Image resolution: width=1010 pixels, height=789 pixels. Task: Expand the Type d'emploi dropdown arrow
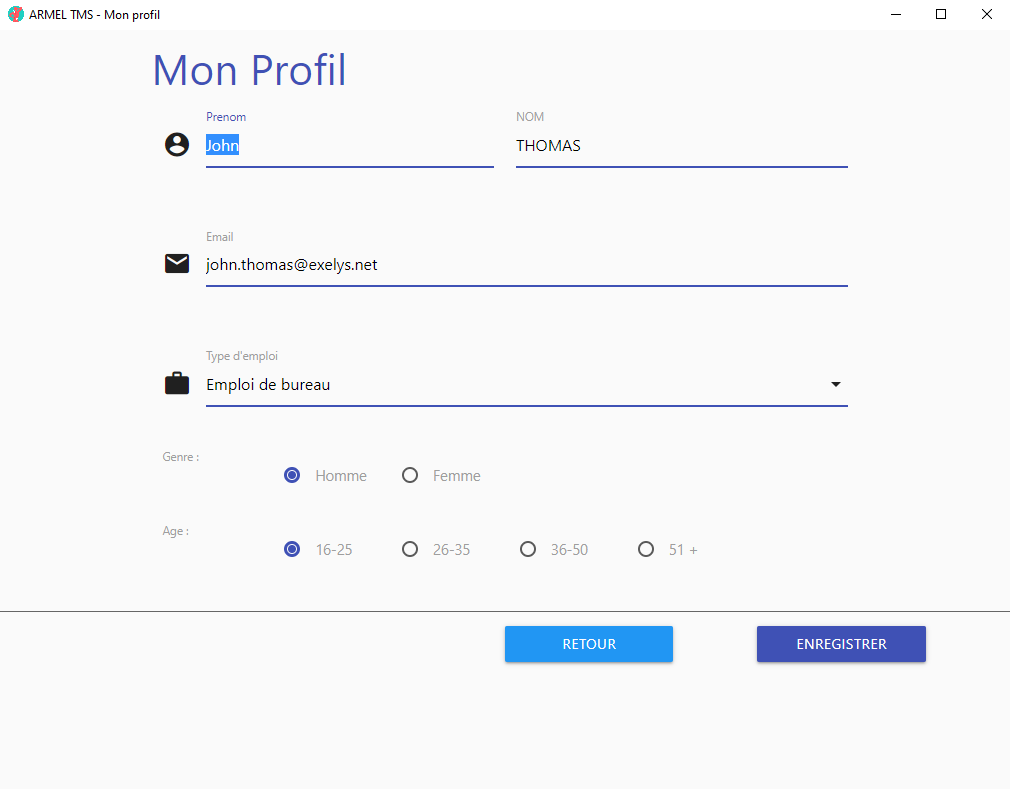836,385
